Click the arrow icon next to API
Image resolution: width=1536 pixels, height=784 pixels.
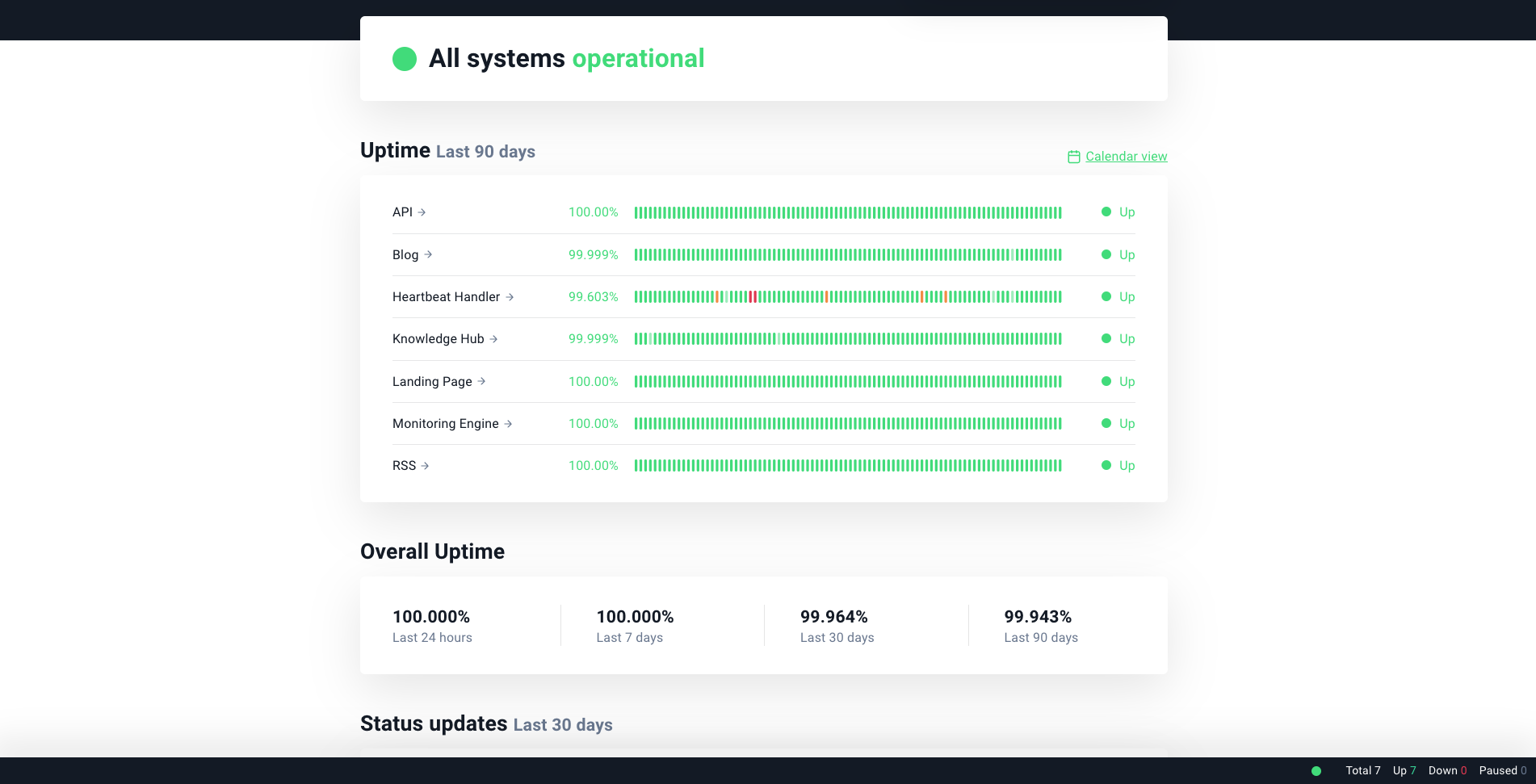[x=422, y=212]
